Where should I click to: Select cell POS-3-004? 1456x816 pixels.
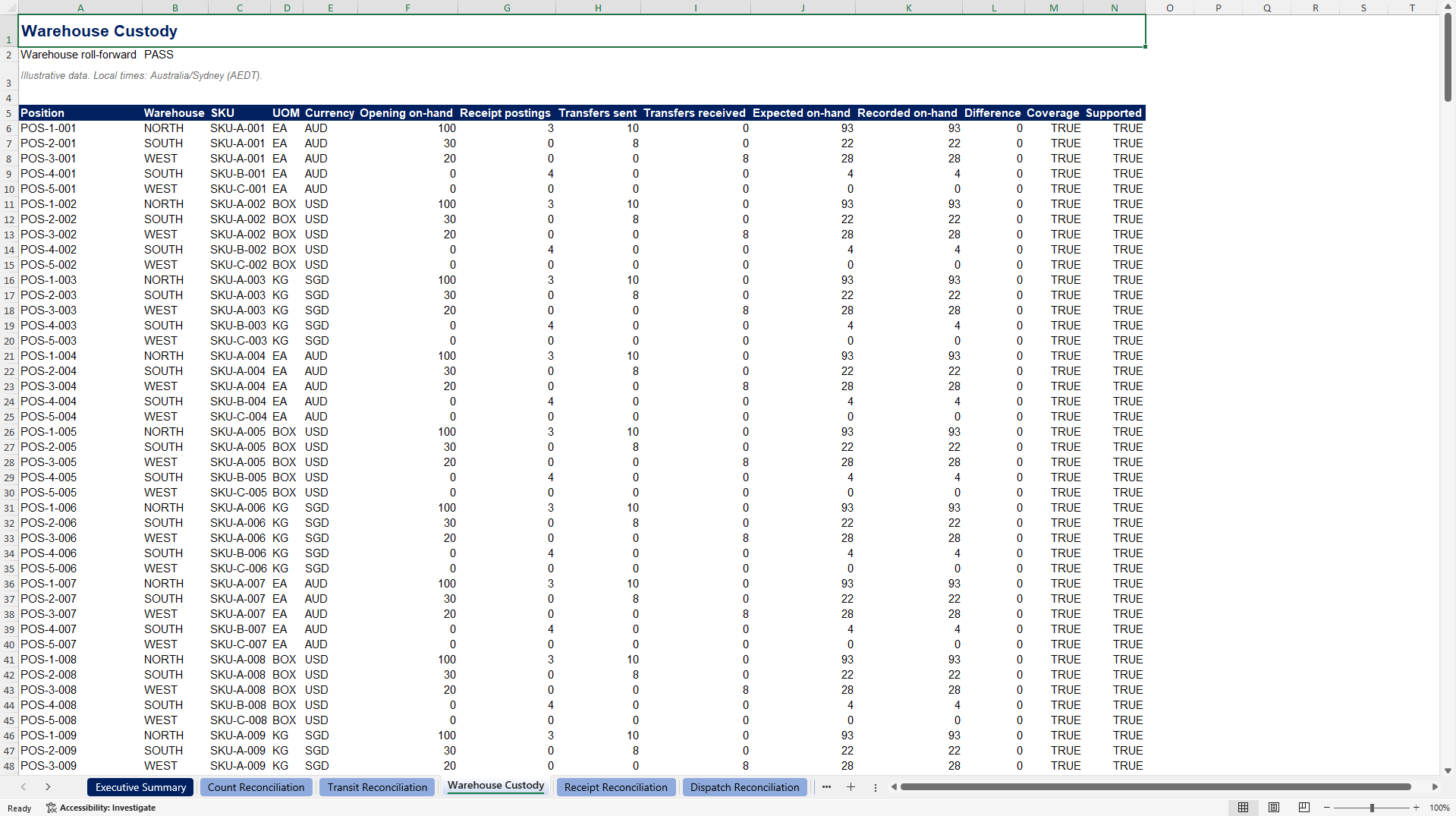pyautogui.click(x=80, y=386)
